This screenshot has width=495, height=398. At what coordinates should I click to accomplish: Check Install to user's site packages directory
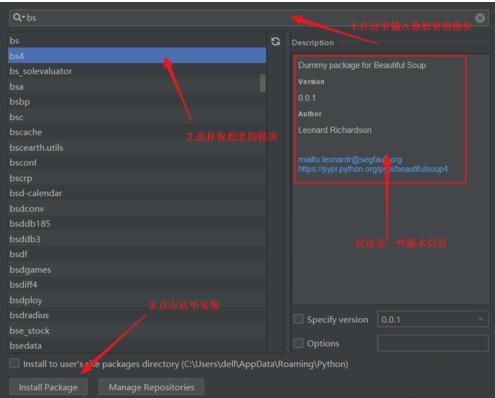click(x=14, y=363)
